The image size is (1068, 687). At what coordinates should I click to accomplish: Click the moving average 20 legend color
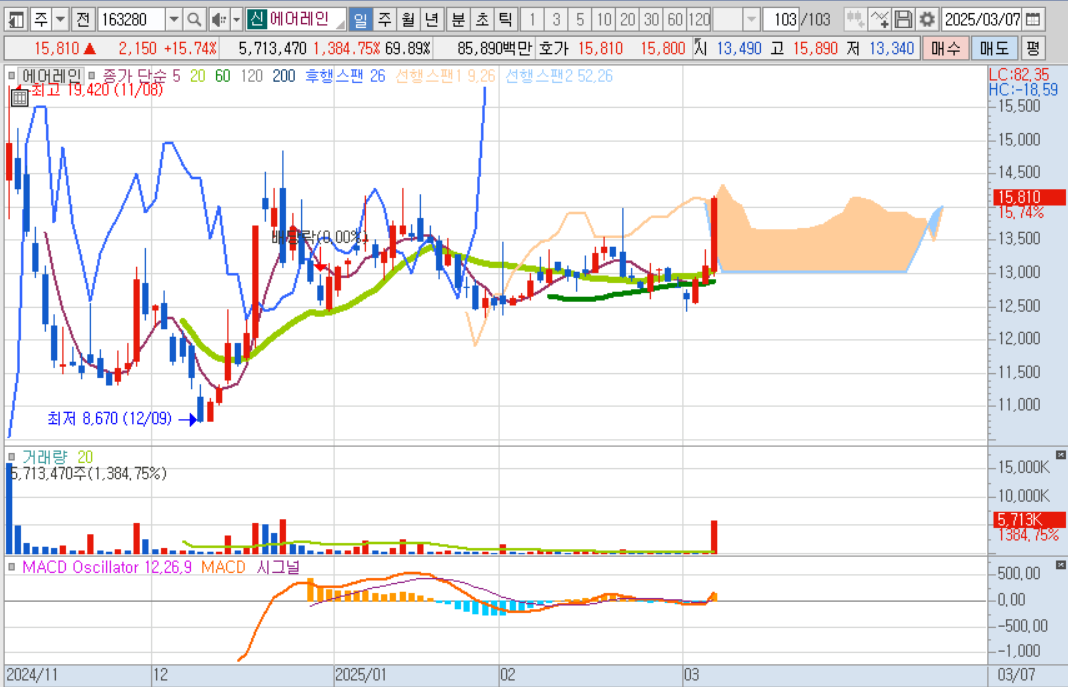click(198, 76)
